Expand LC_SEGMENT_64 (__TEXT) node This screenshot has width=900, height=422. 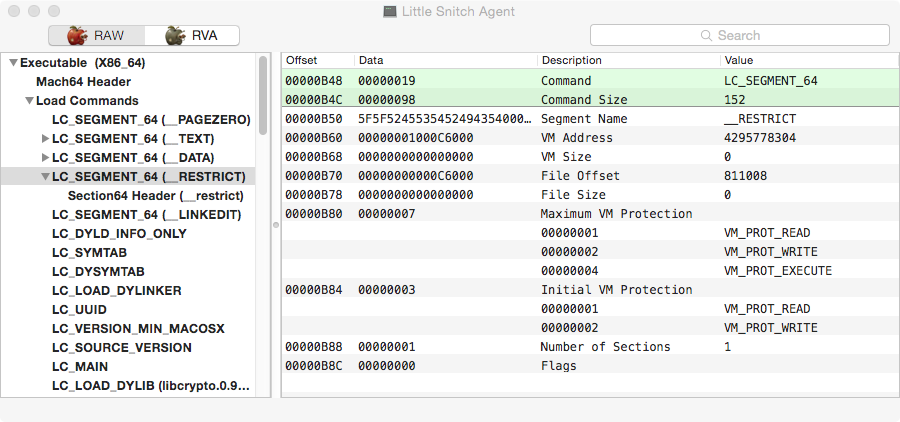(45, 139)
